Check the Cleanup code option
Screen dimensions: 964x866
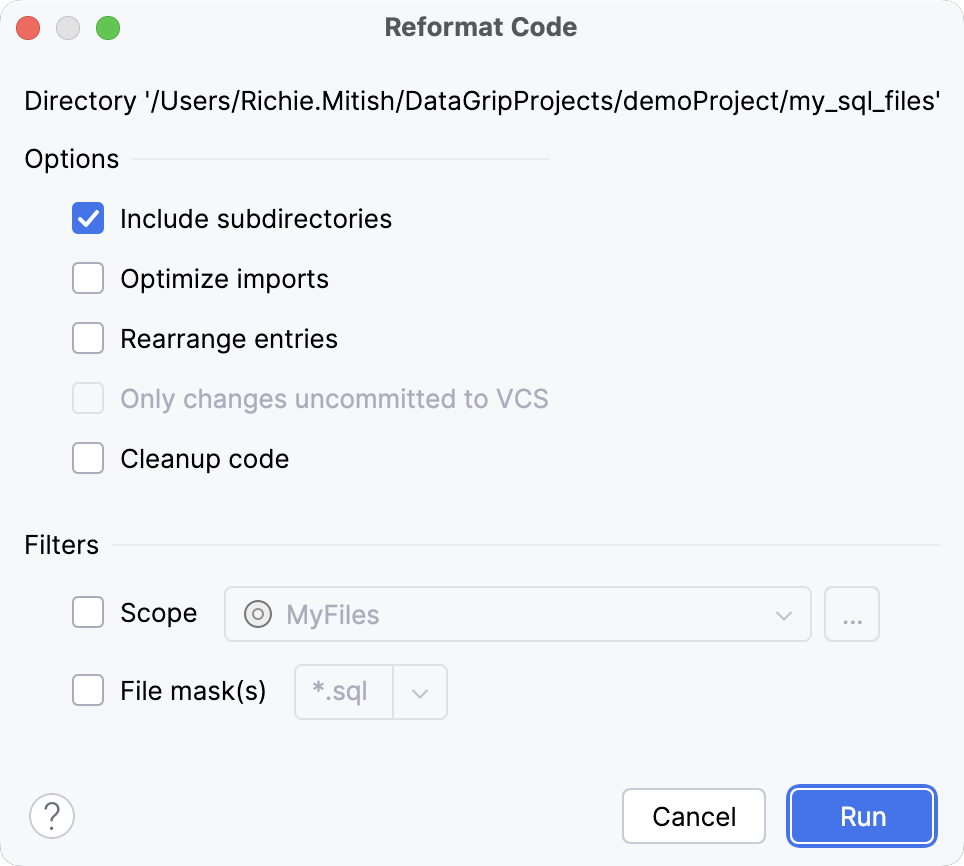click(x=88, y=458)
